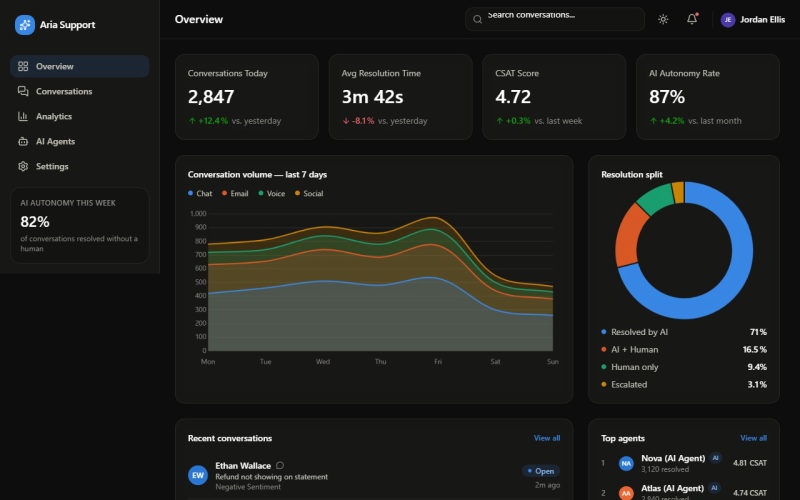Image resolution: width=800 pixels, height=500 pixels.
Task: Open the Overview sidebar item
Action: [x=80, y=66]
